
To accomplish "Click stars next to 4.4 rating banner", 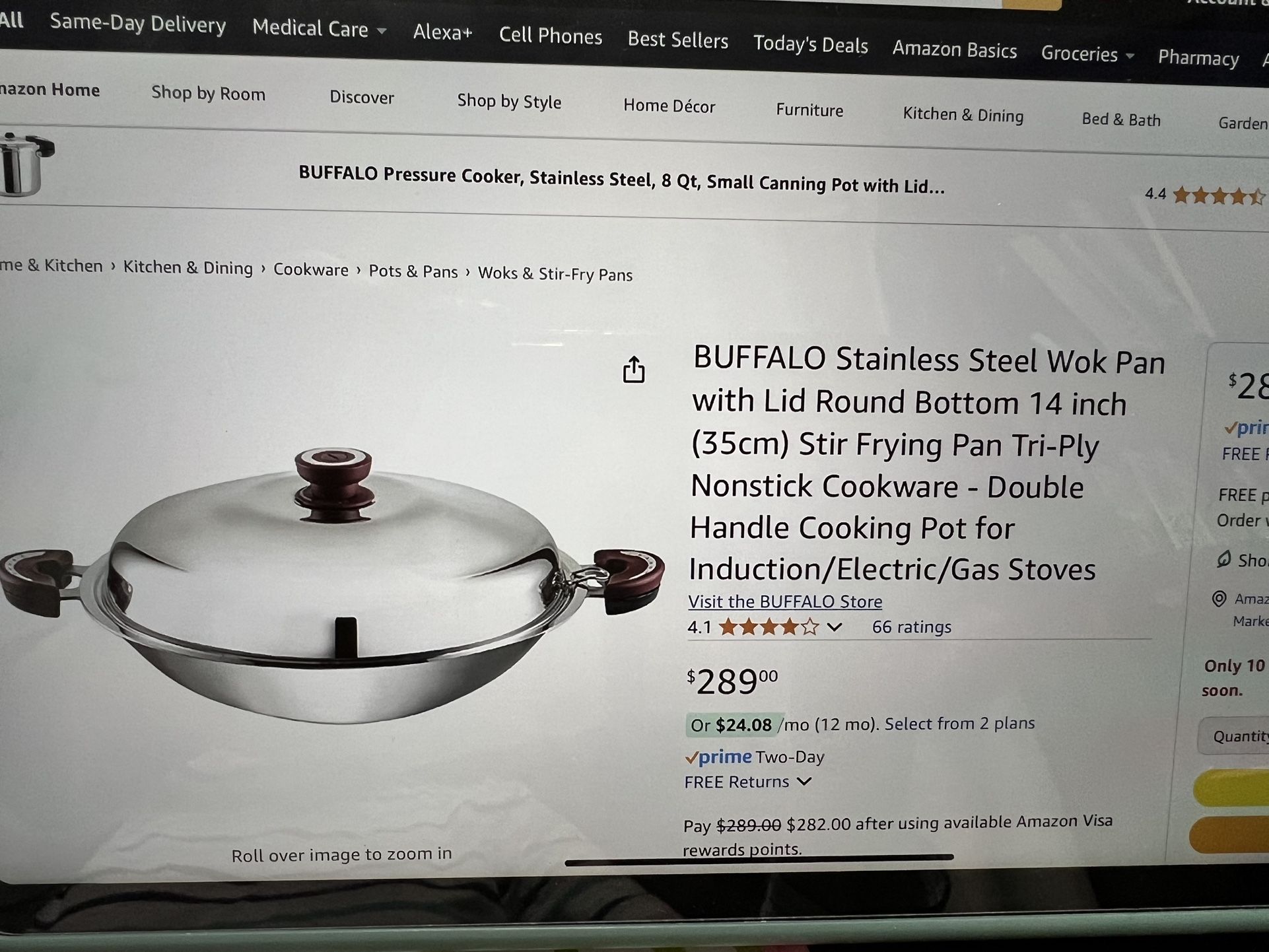I will click(x=1219, y=196).
